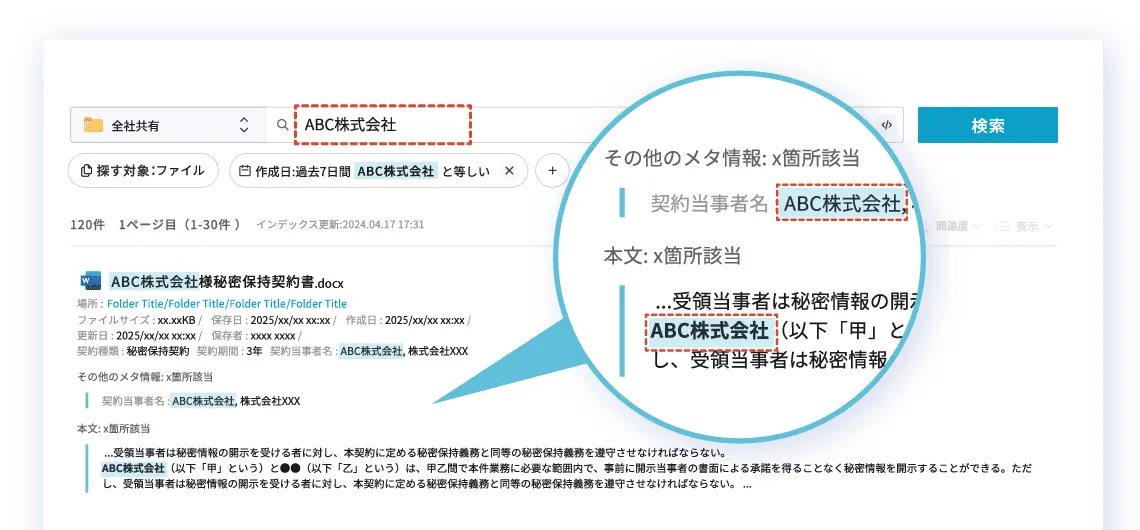Add a new filter with the plus button
Screen dimensions: 1140x530
[x=551, y=171]
